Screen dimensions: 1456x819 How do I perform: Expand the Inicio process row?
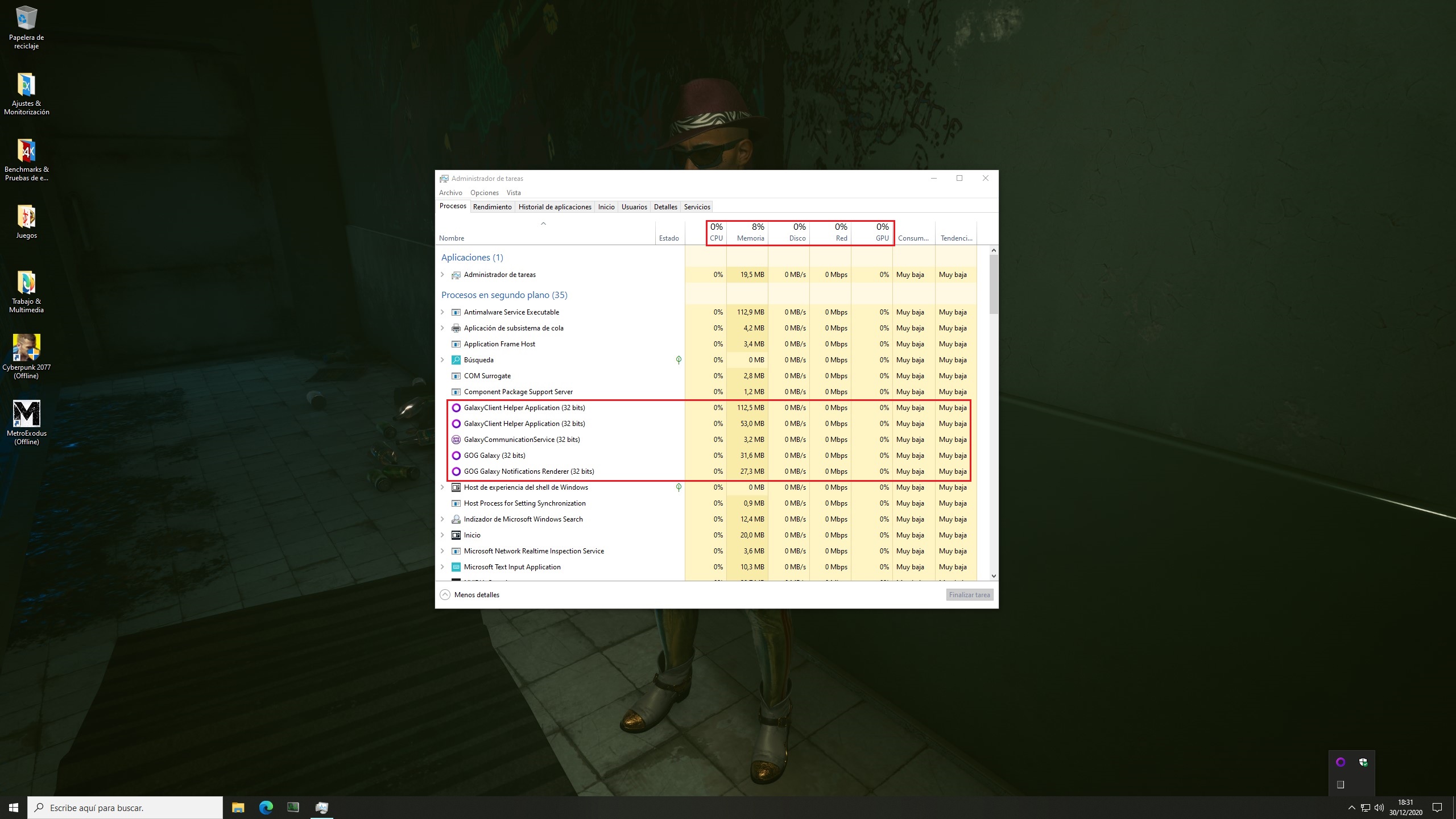[442, 535]
